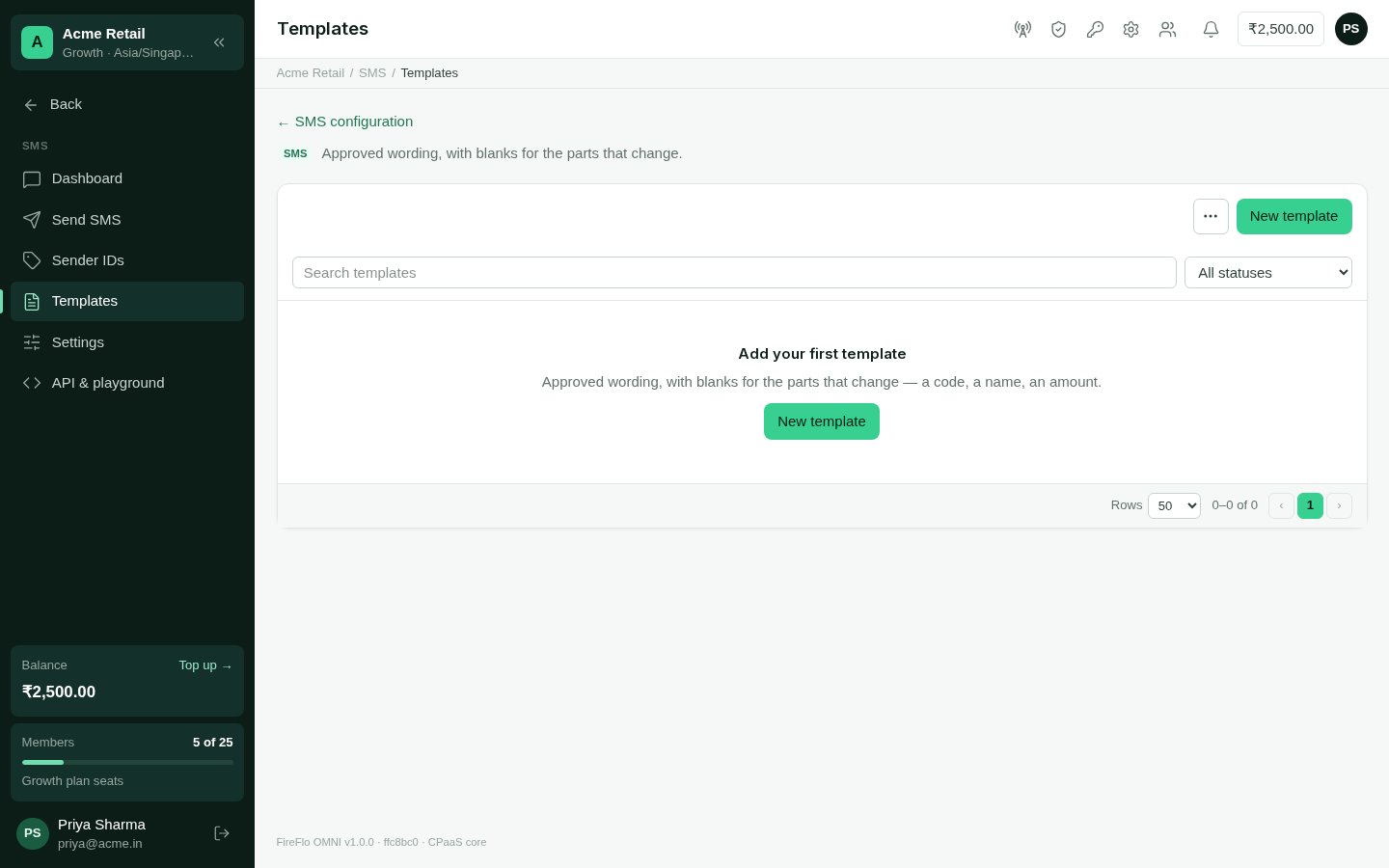Screen dimensions: 1389x868
Task: Open the team members icon in header
Action: coord(1167,29)
